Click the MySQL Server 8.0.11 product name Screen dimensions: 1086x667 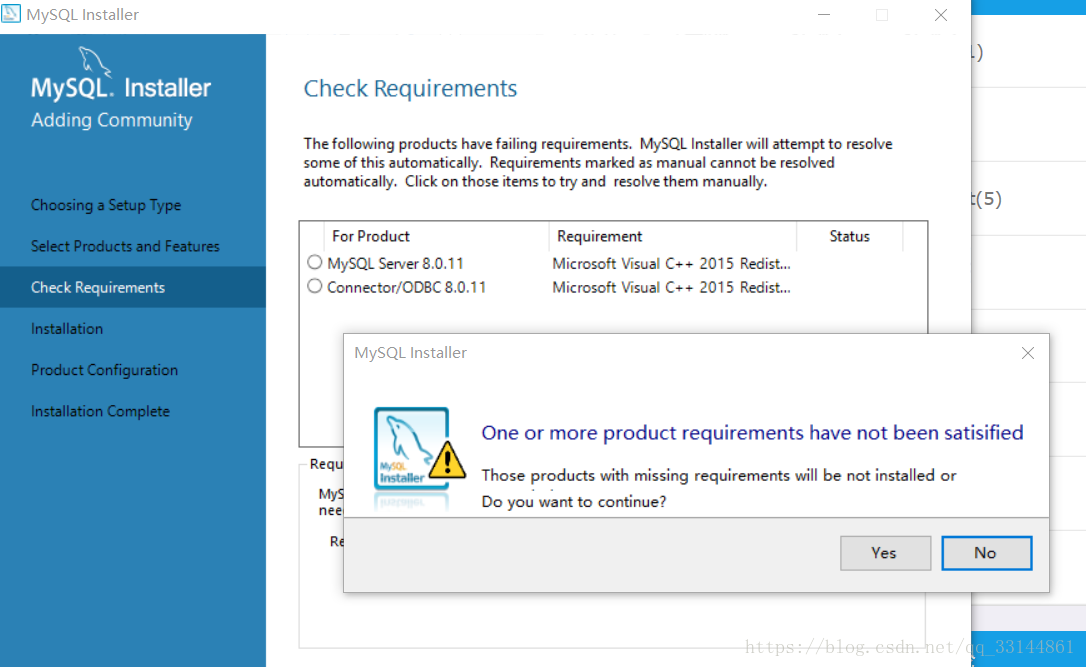coord(395,263)
